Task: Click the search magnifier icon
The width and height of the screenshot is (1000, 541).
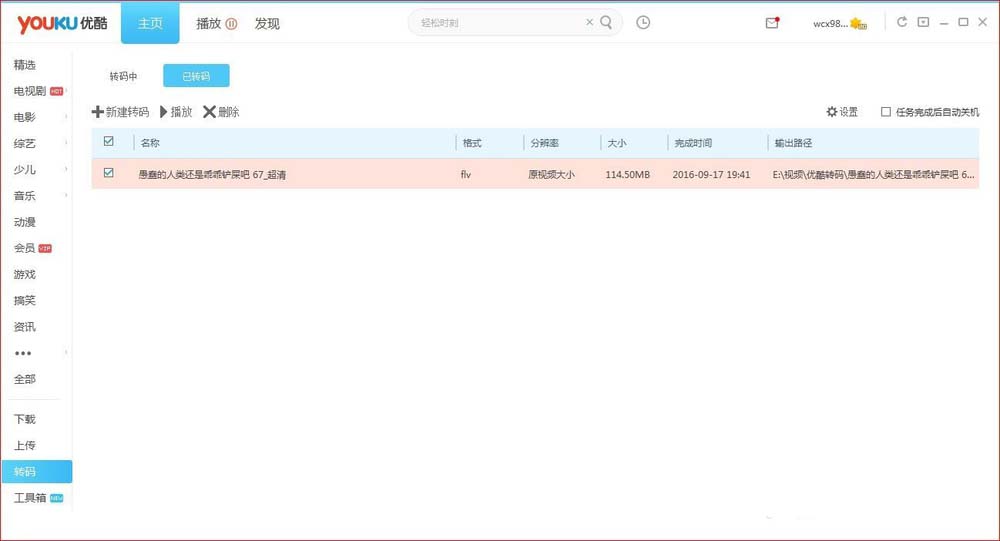Action: [x=606, y=22]
